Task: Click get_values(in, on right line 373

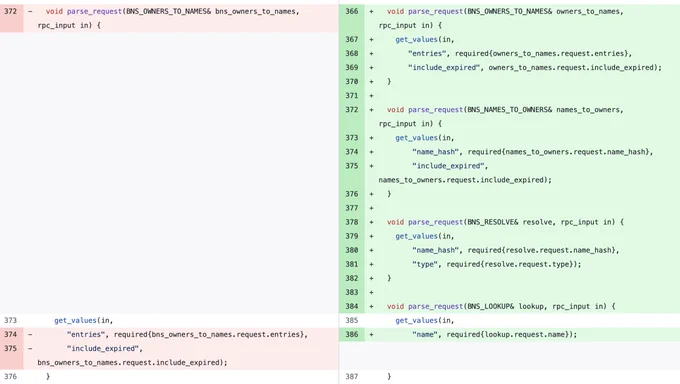Action: click(425, 138)
